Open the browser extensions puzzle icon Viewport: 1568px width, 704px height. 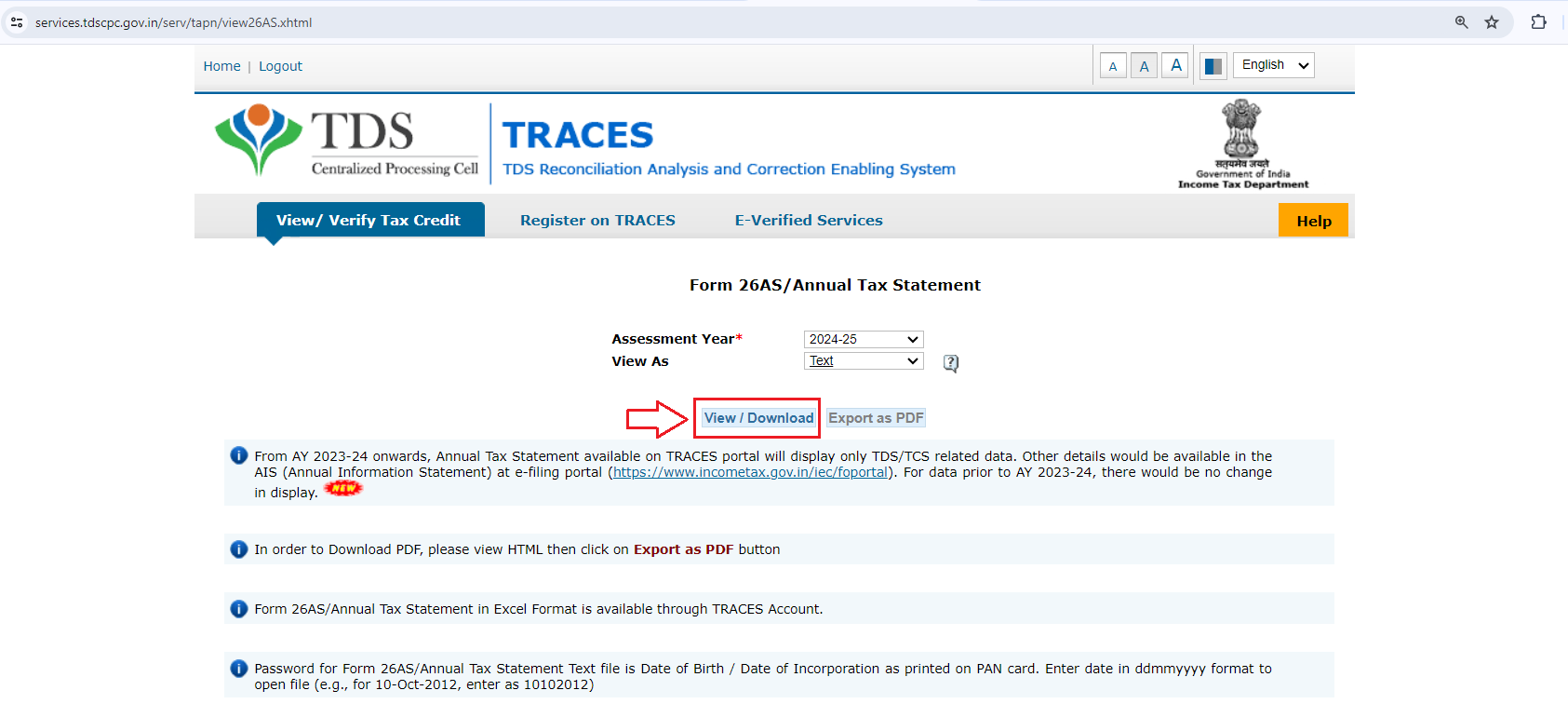(x=1538, y=22)
